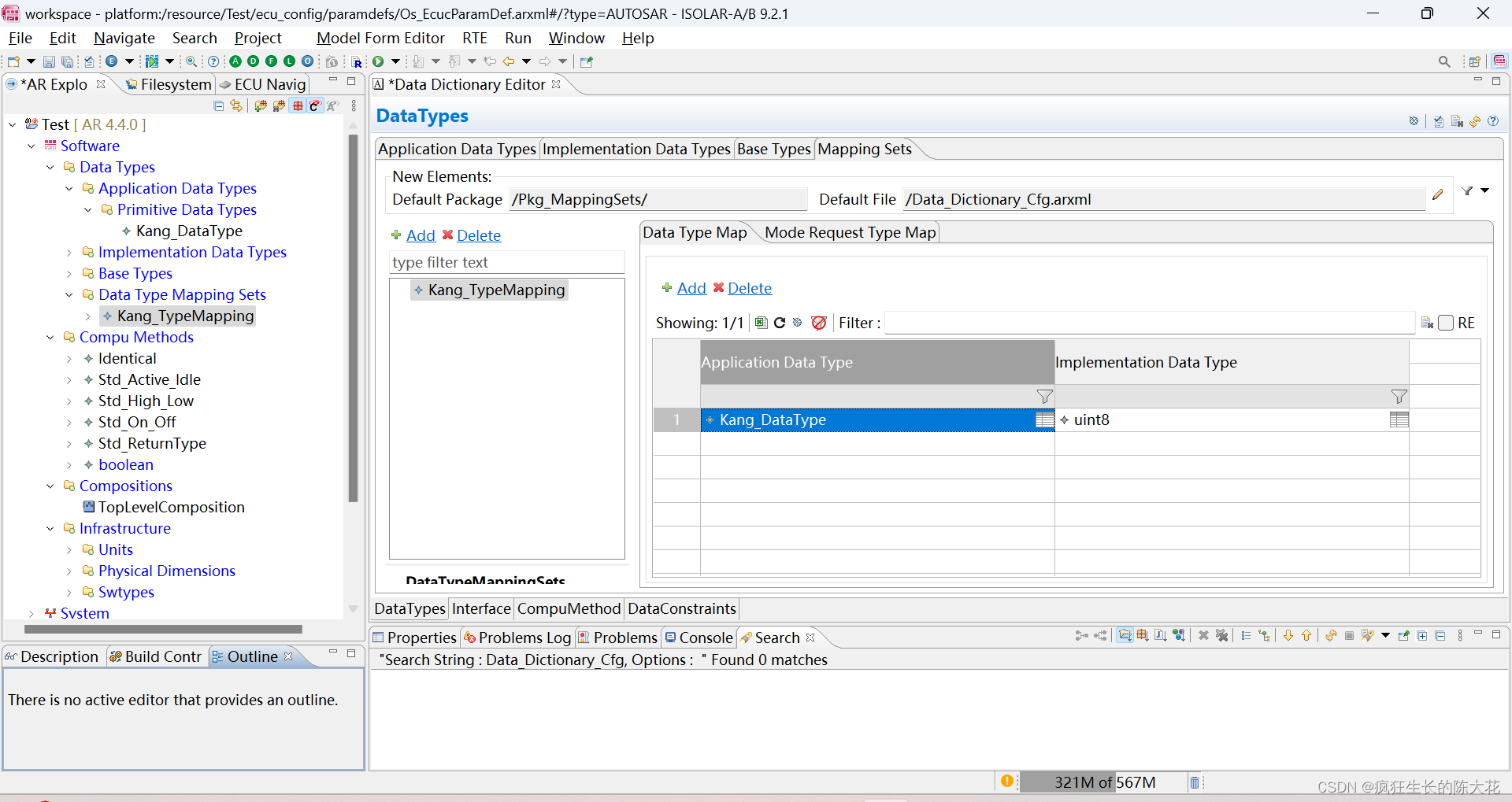Screen dimensions: 1512x802
Task: Collapse All in AR Explorer toolbar
Action: tap(218, 105)
